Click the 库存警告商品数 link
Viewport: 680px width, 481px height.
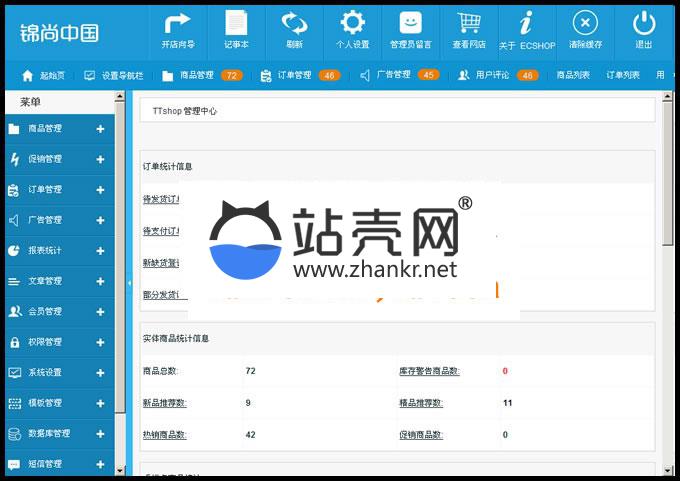pyautogui.click(x=429, y=371)
